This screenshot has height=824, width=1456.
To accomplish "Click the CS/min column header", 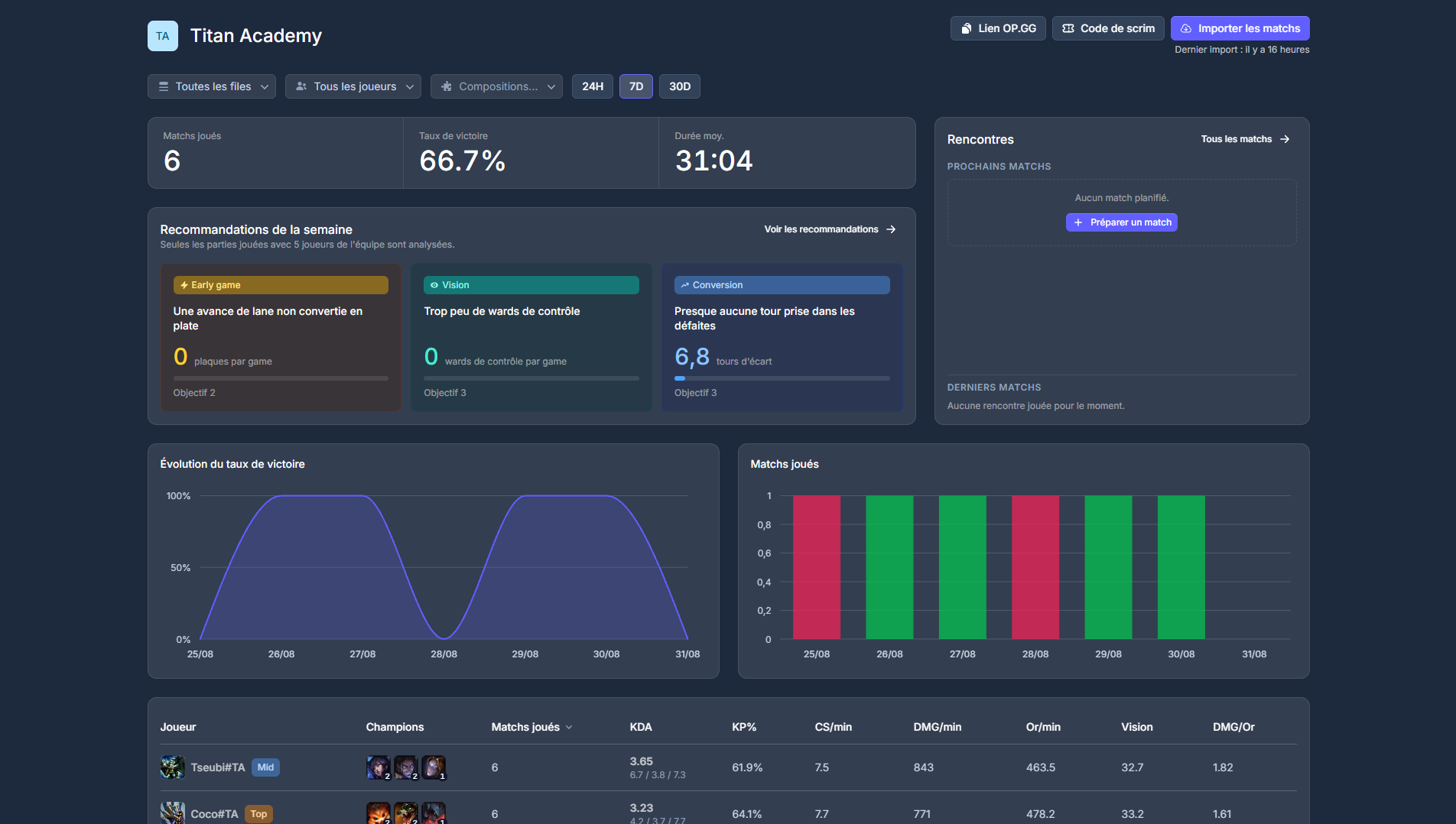I will point(833,727).
